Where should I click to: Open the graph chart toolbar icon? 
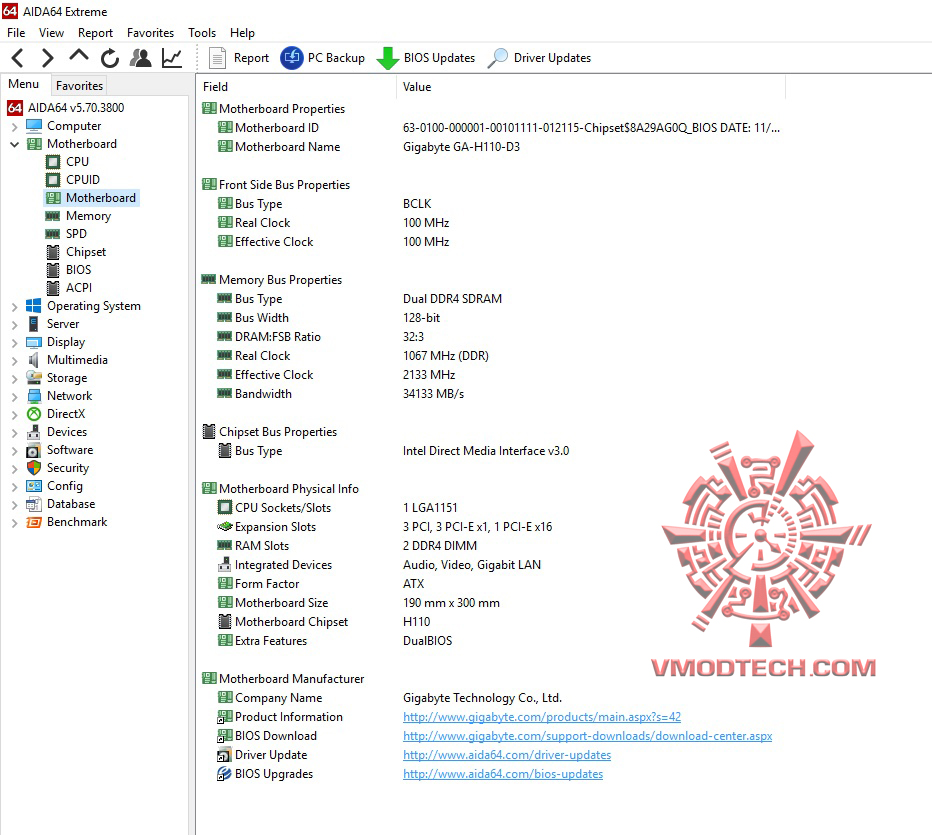pos(172,58)
